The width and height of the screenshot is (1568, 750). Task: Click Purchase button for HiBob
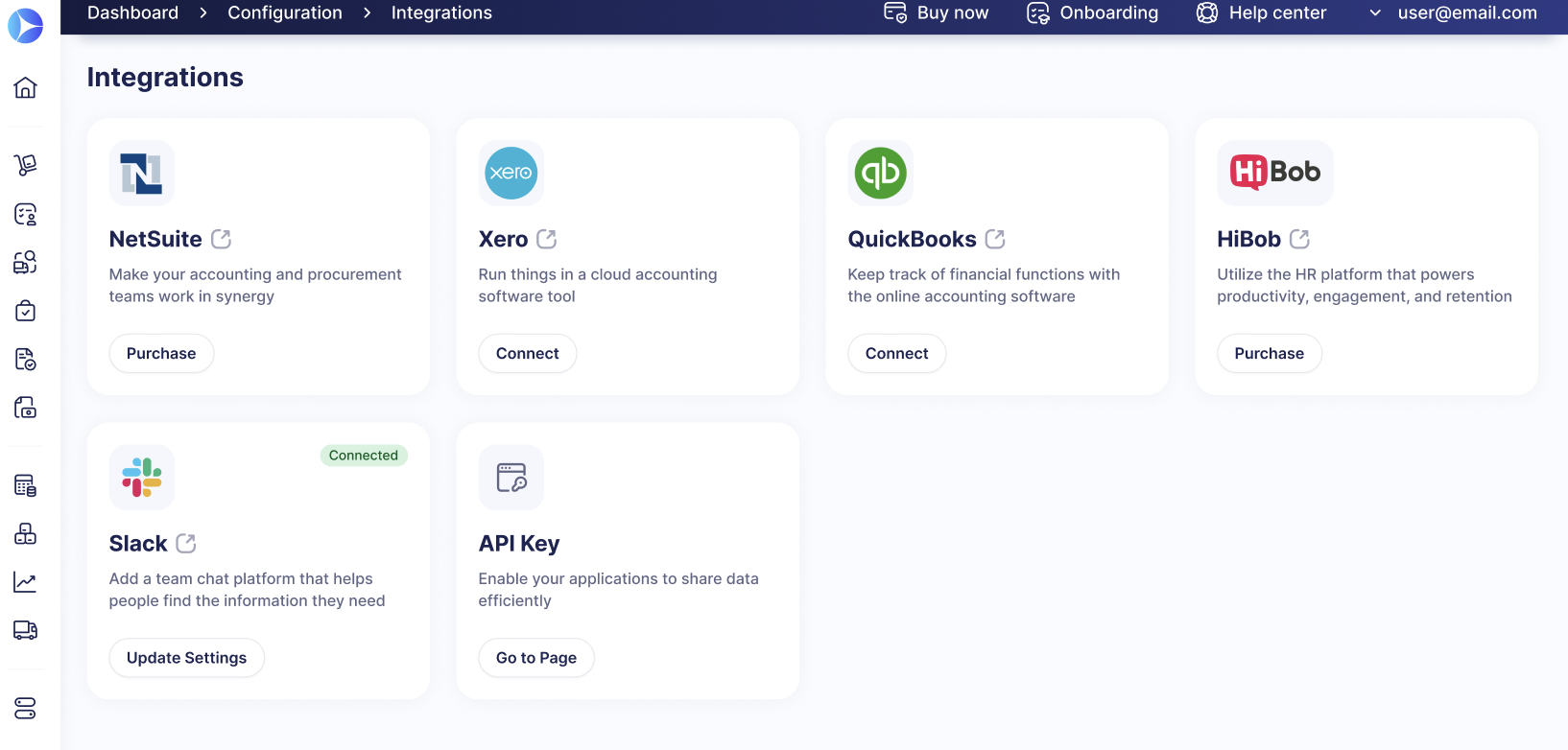pos(1270,353)
